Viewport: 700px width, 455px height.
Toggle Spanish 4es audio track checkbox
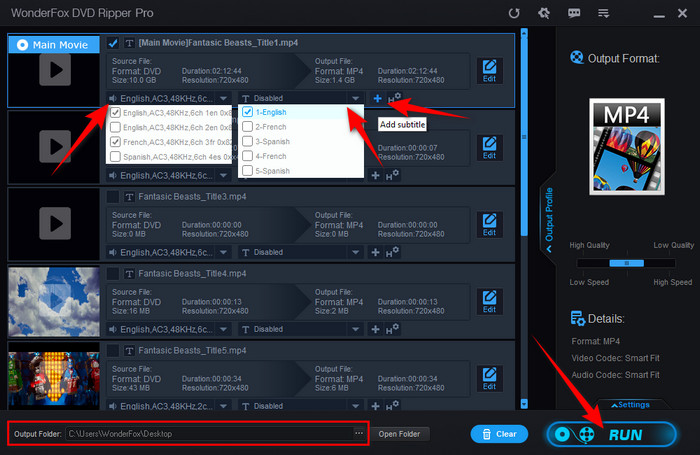point(115,157)
